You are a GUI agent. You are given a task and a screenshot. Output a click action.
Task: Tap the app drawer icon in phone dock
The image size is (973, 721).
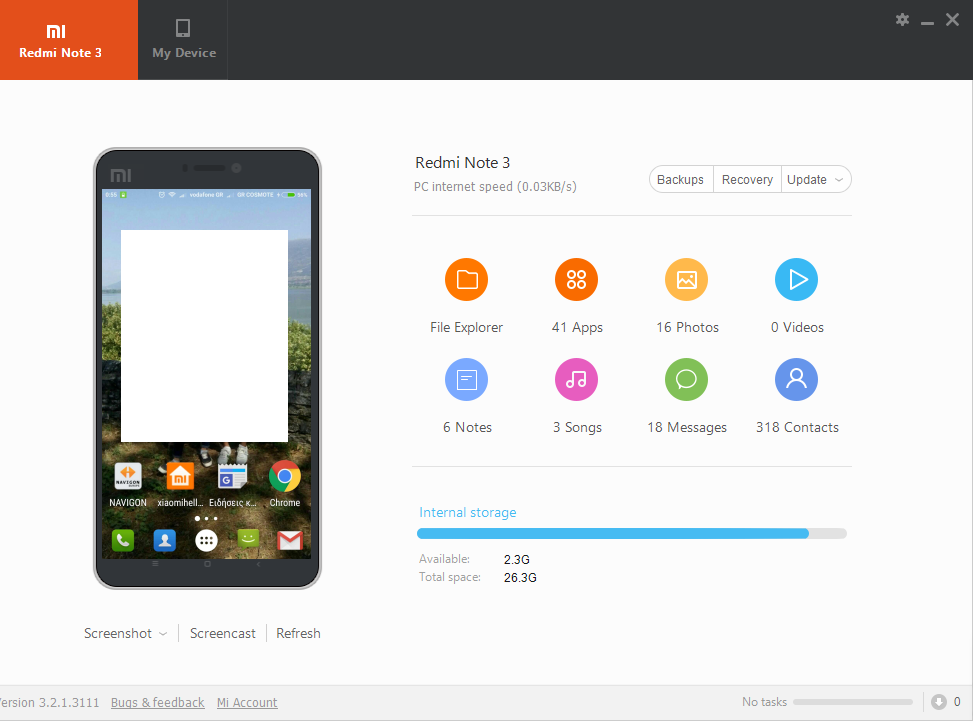[x=206, y=540]
